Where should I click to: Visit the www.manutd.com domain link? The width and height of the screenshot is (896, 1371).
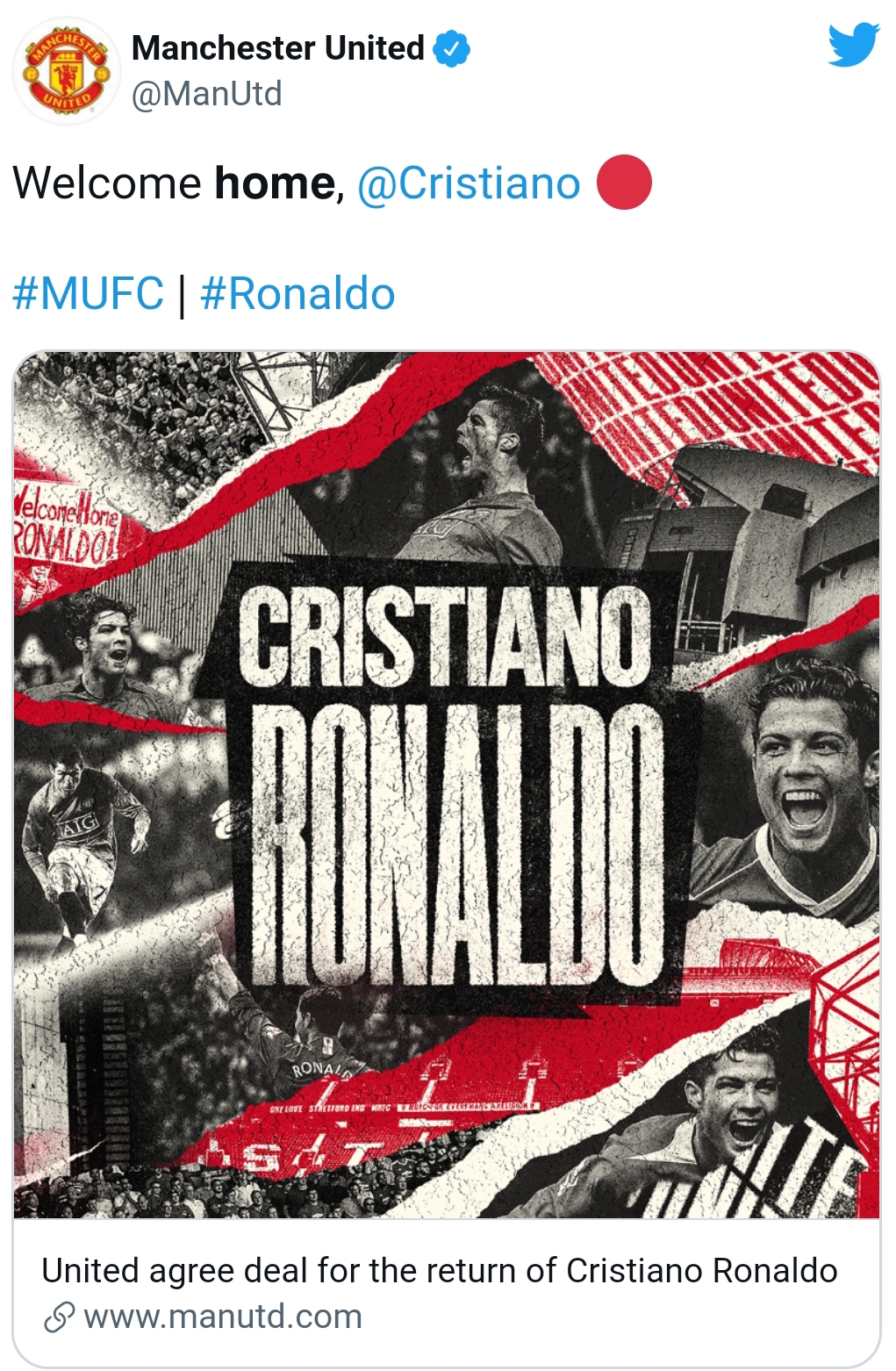click(x=223, y=1317)
